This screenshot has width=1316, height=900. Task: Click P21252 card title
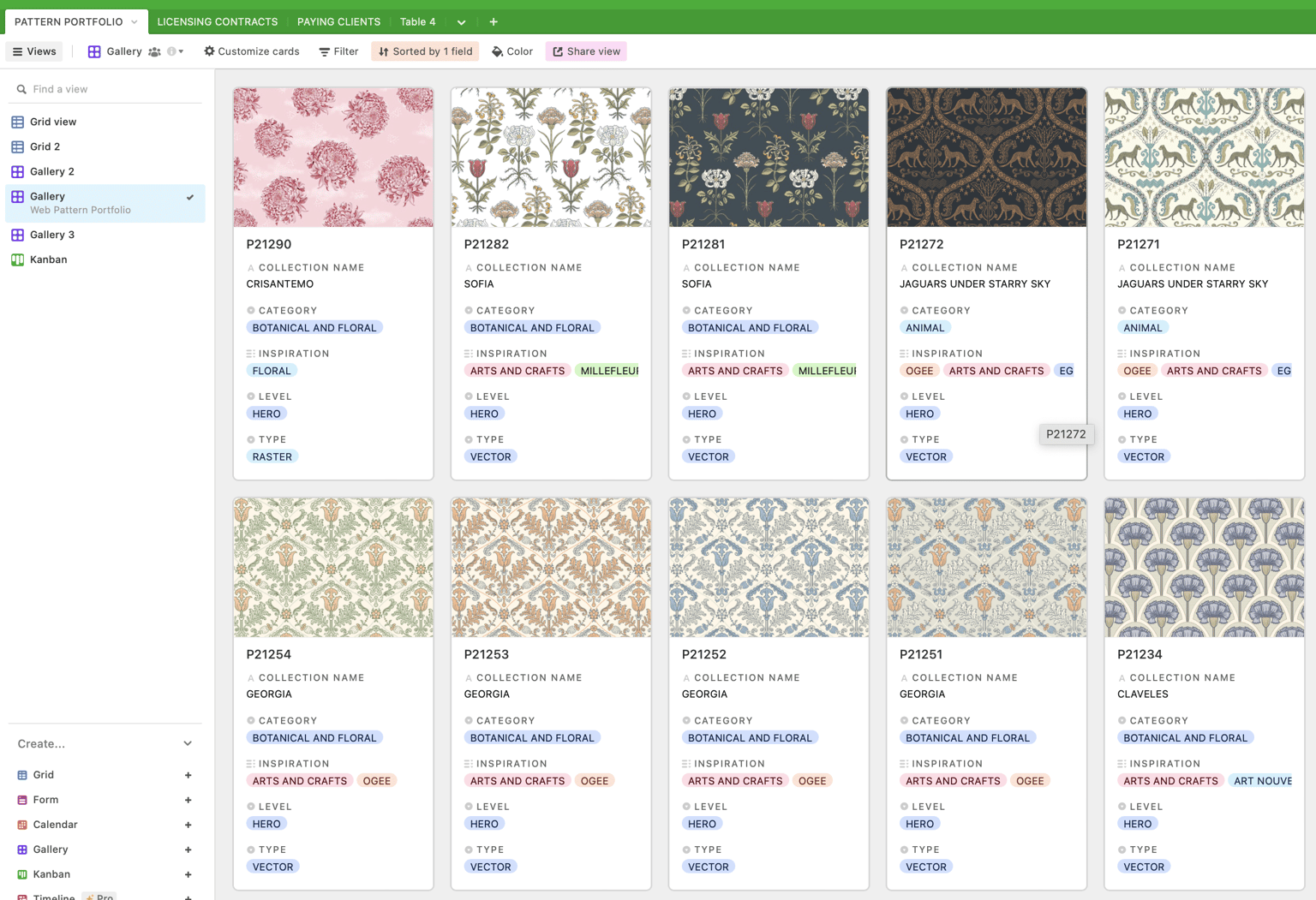tap(704, 654)
